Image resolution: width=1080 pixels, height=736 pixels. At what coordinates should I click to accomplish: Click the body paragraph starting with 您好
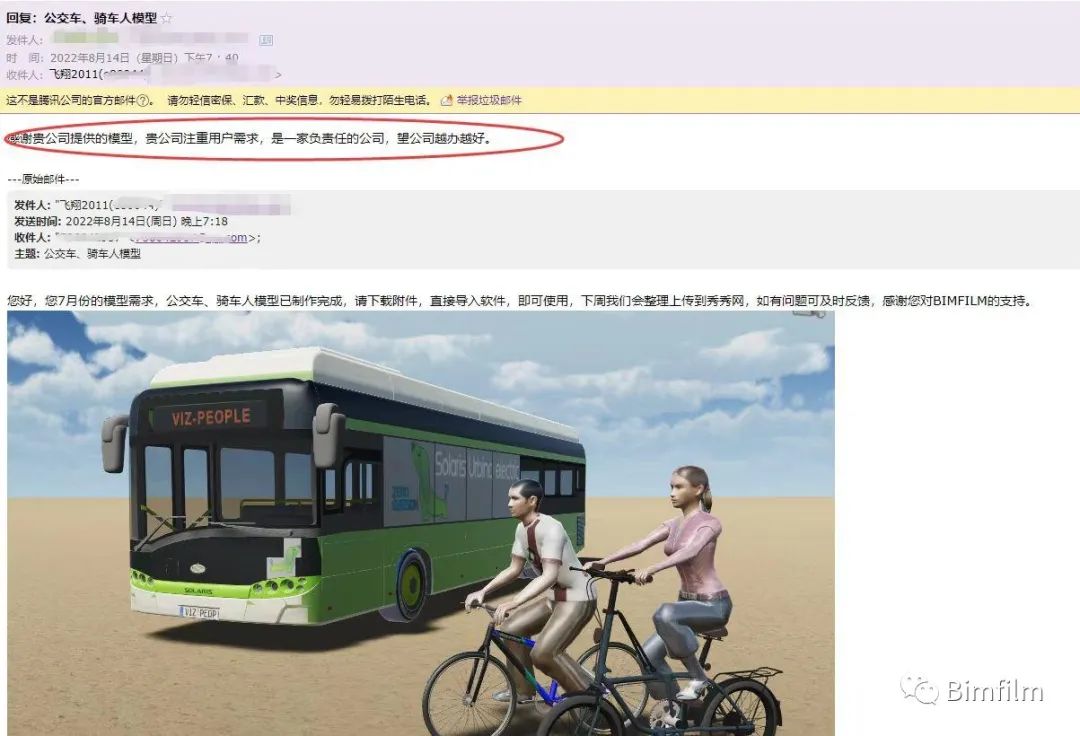tap(519, 301)
